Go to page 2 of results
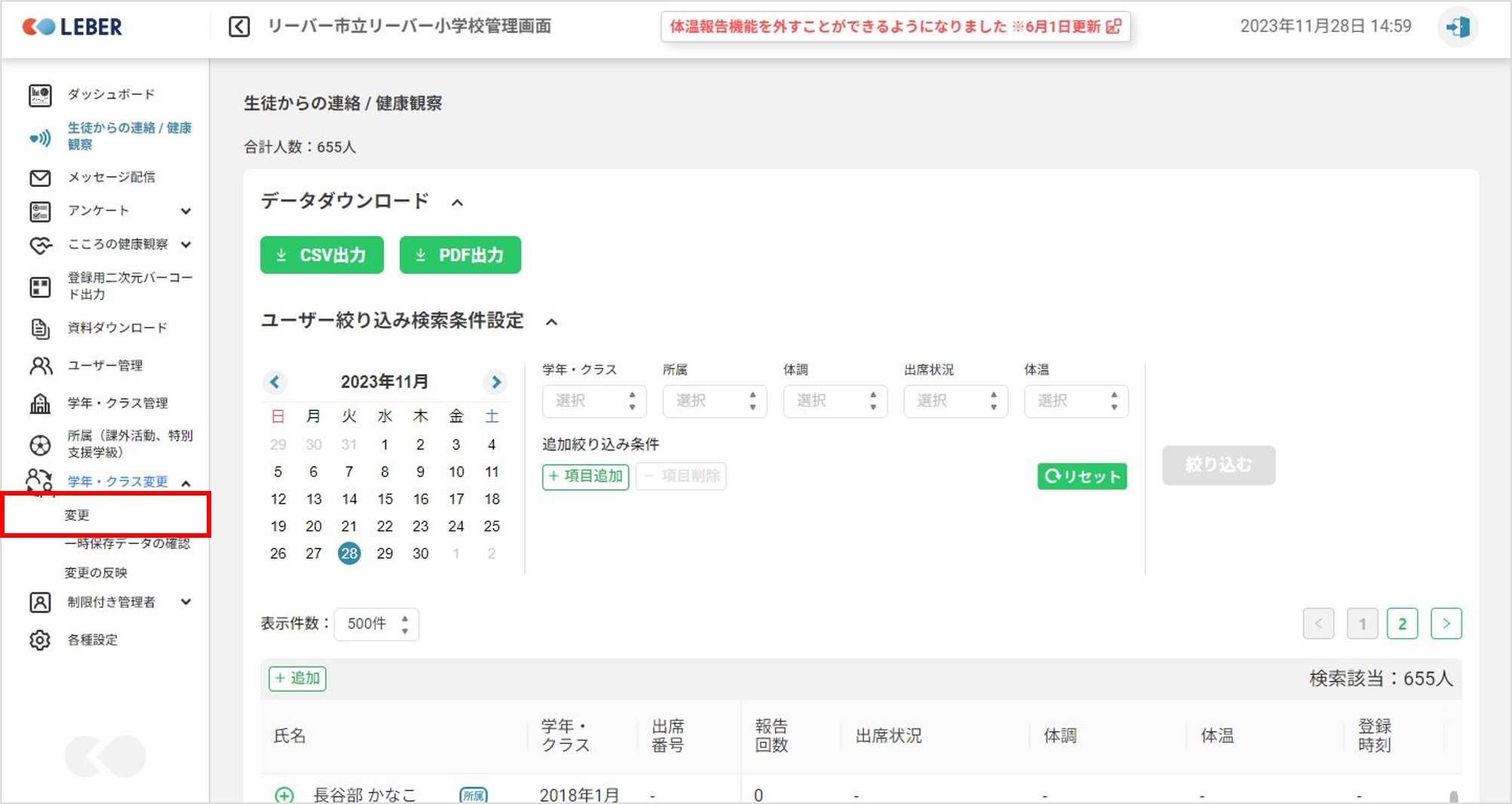 (1402, 624)
